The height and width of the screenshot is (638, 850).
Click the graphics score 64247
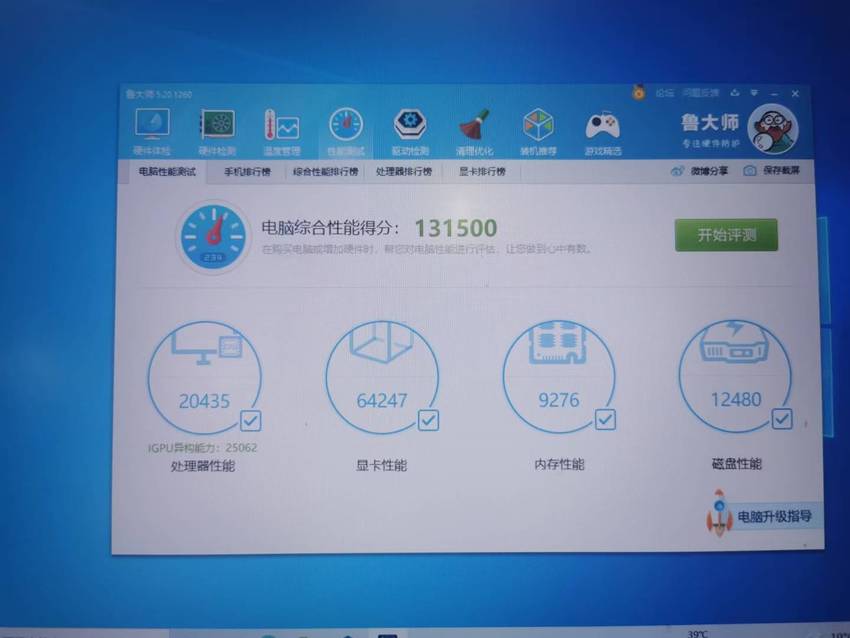pos(382,401)
